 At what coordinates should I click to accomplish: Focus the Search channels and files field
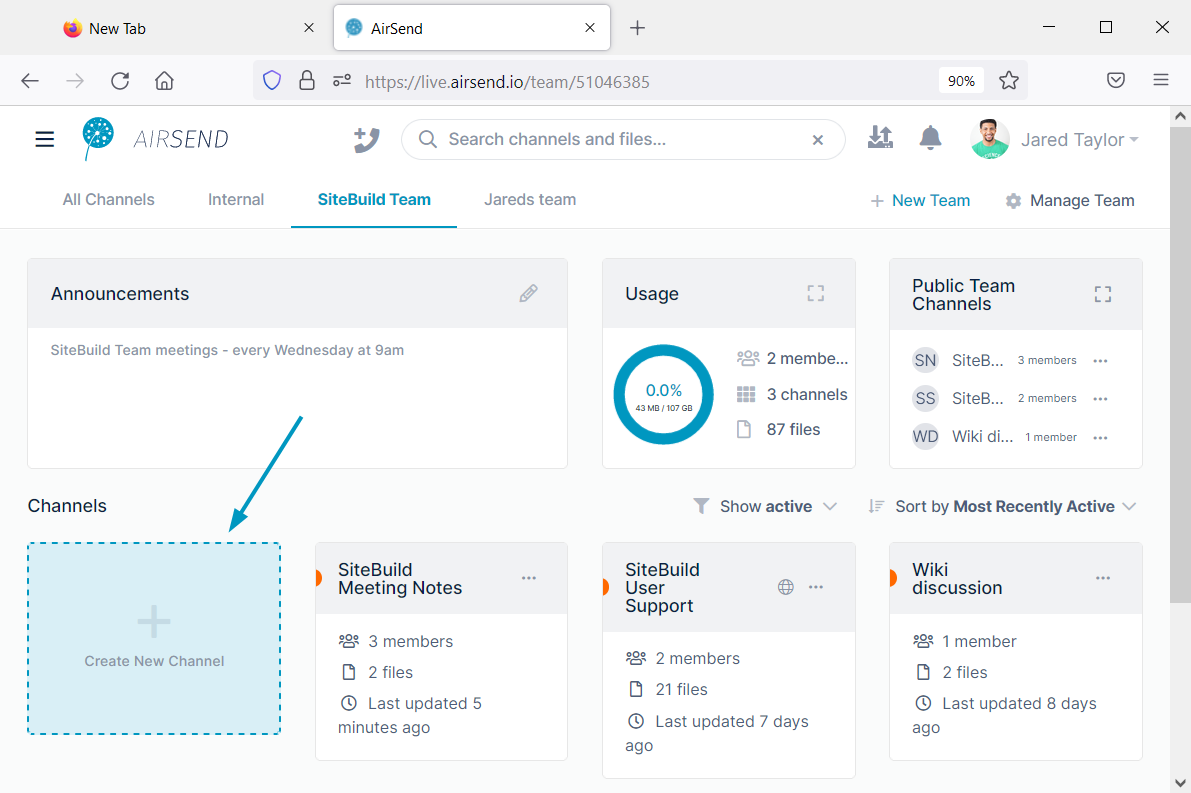click(x=623, y=140)
